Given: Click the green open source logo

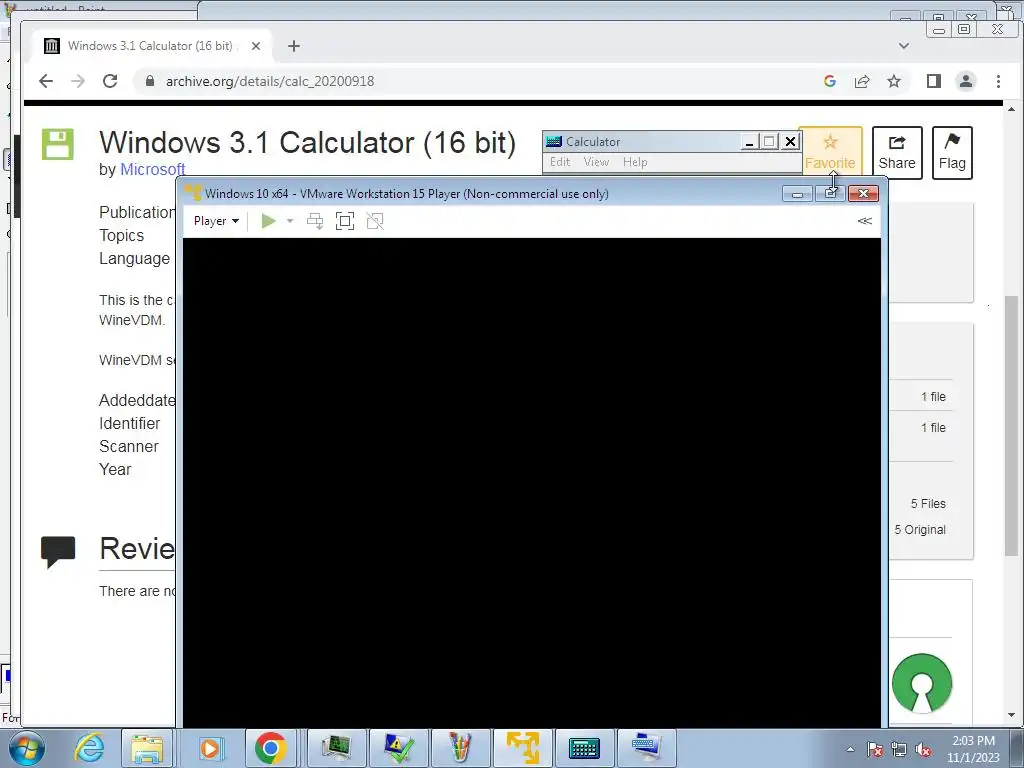Looking at the screenshot, I should (x=922, y=683).
